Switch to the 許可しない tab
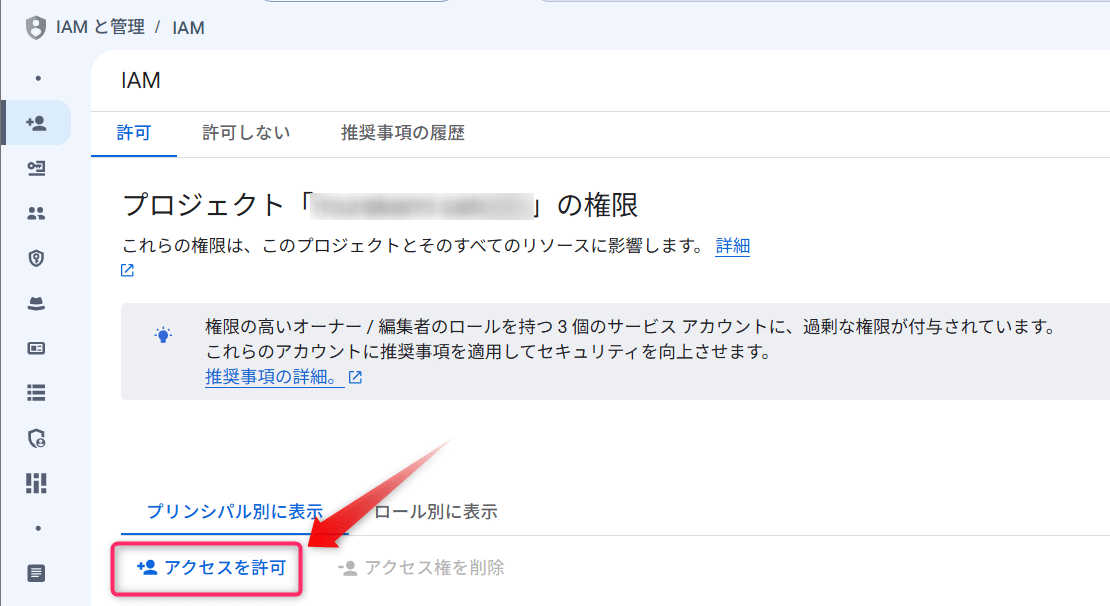 pyautogui.click(x=246, y=132)
